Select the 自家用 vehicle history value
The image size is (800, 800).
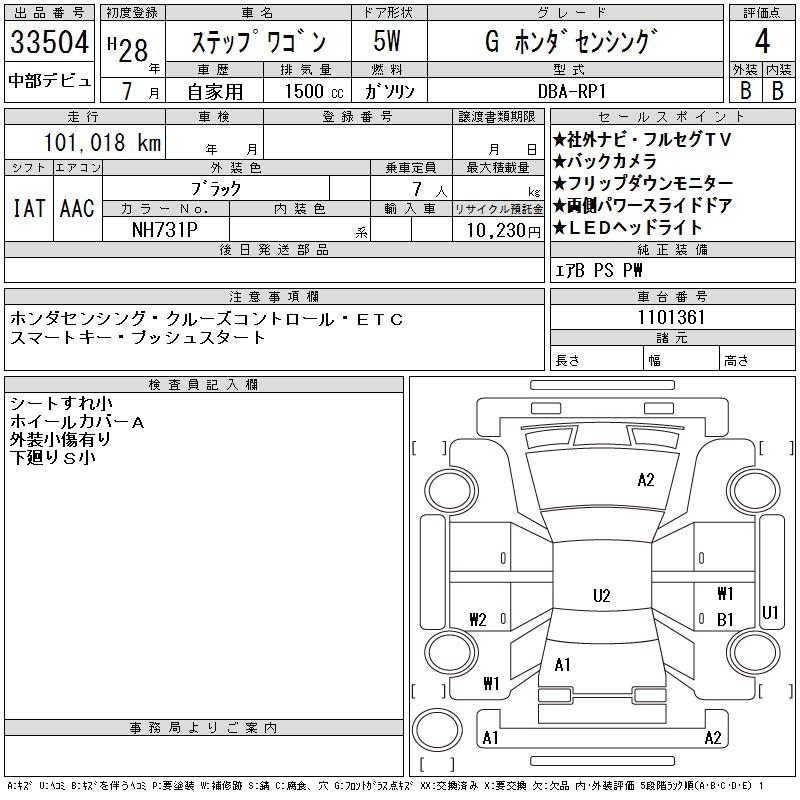click(215, 92)
